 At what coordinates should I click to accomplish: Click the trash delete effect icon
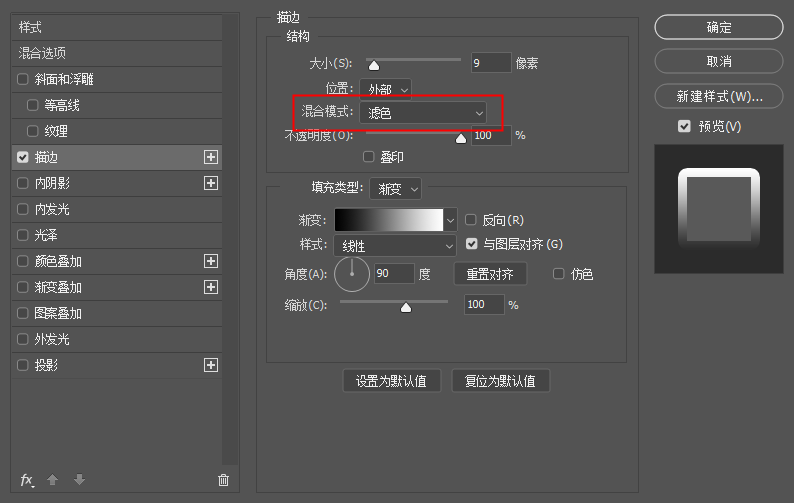[x=223, y=480]
